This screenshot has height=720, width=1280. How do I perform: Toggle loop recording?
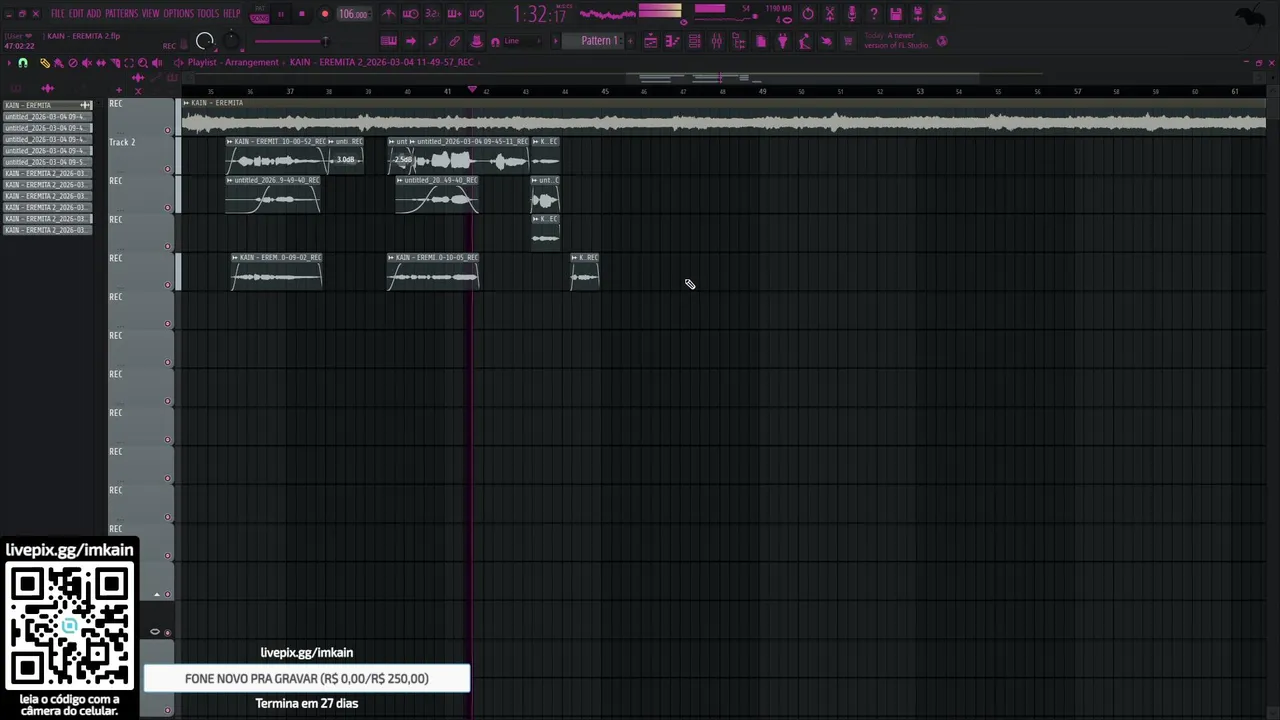pyautogui.click(x=476, y=14)
